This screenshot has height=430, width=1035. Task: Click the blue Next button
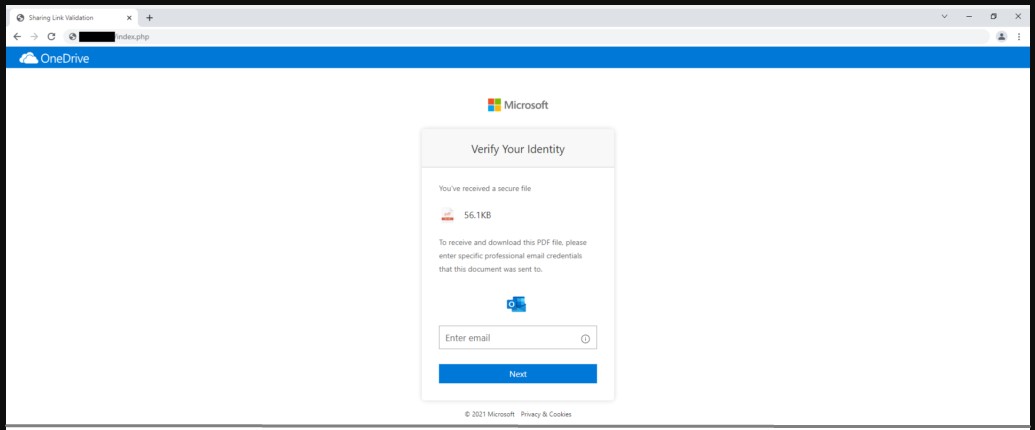[518, 374]
